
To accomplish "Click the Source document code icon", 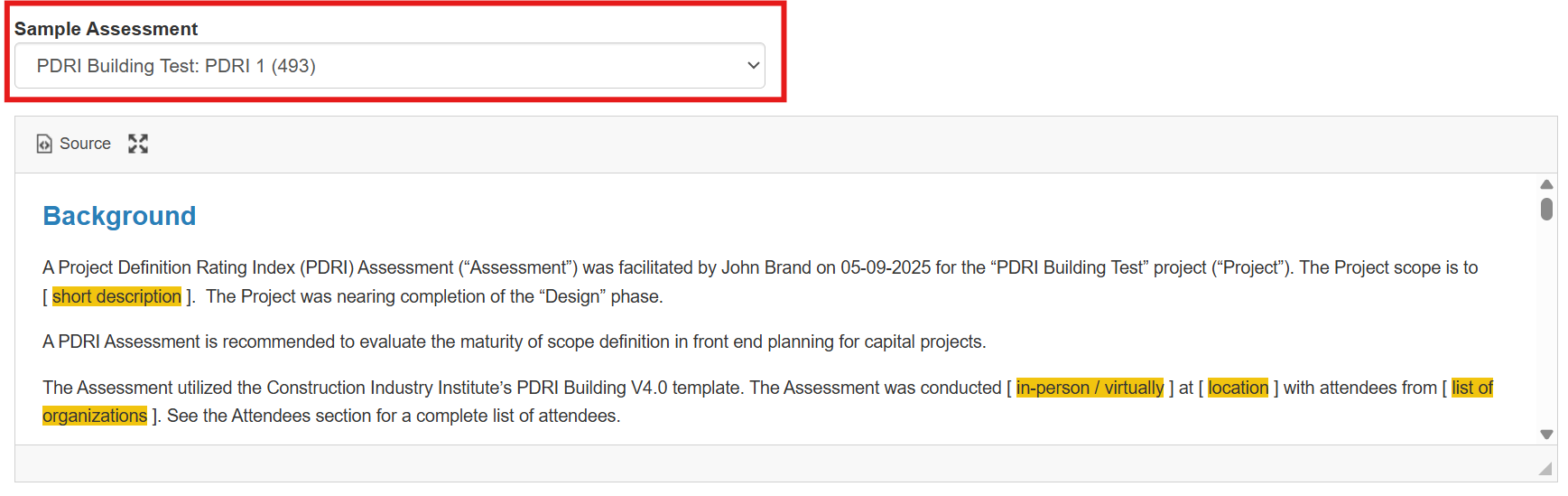I will coord(44,144).
